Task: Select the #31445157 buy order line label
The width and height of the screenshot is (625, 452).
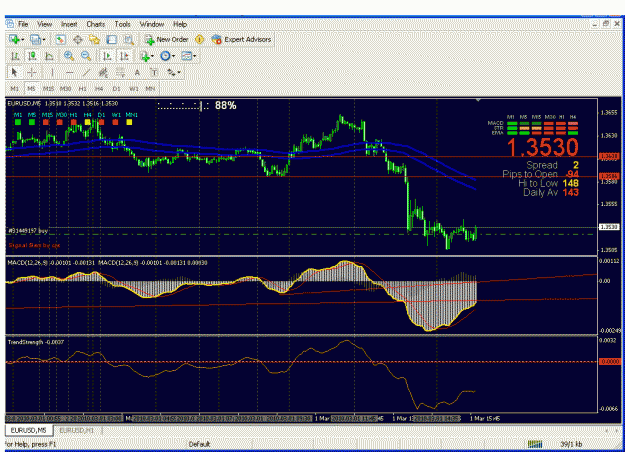Action: [28, 231]
